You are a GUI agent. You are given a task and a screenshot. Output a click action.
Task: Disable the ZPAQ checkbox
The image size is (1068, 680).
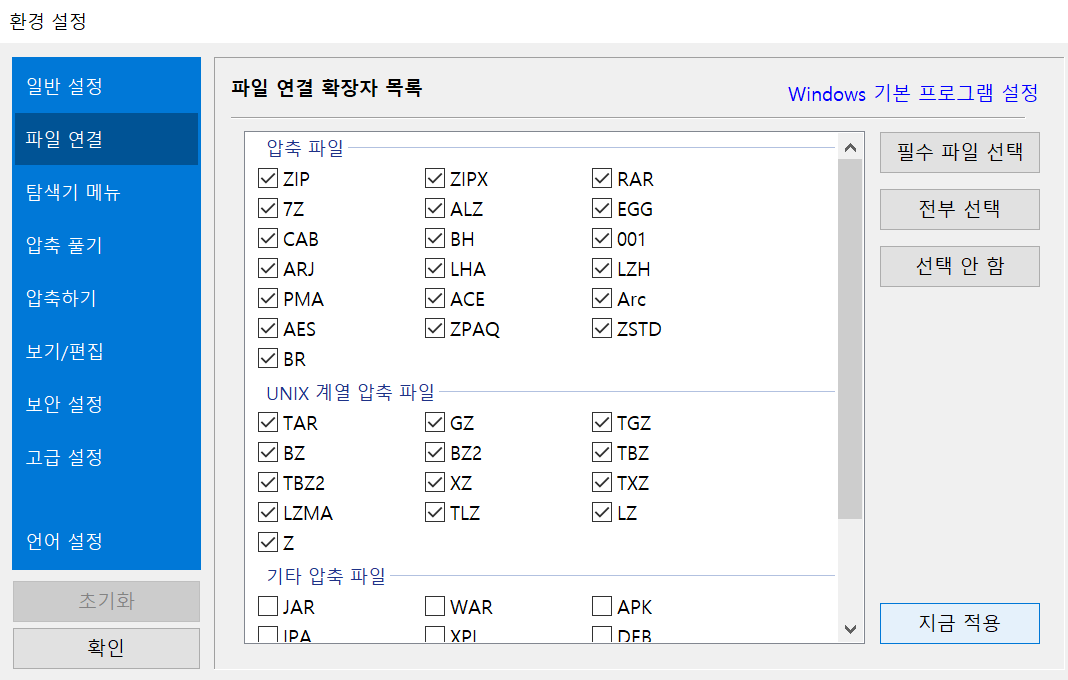(x=434, y=328)
